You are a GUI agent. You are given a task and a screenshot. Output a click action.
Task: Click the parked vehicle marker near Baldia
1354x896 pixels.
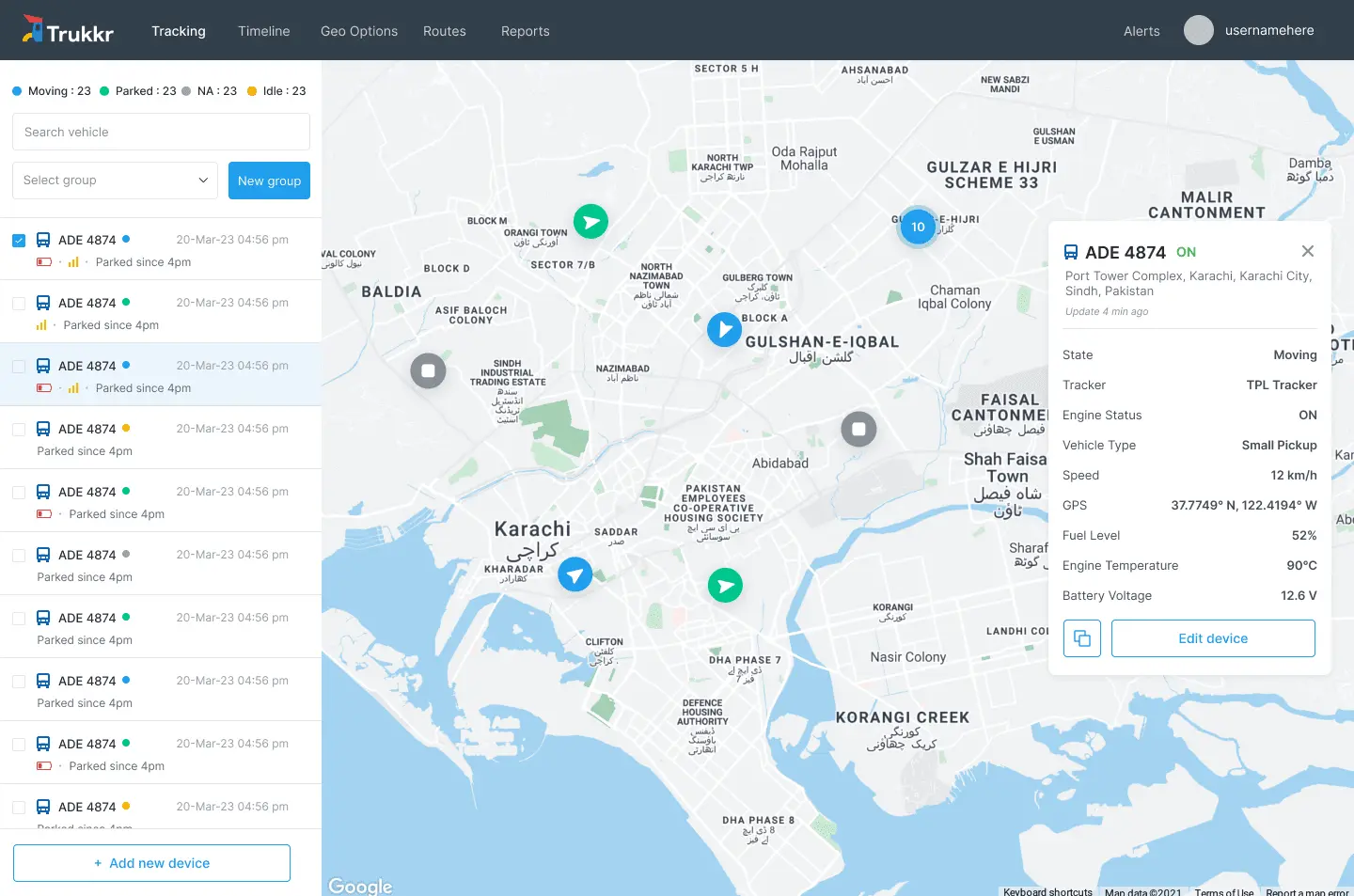[428, 370]
